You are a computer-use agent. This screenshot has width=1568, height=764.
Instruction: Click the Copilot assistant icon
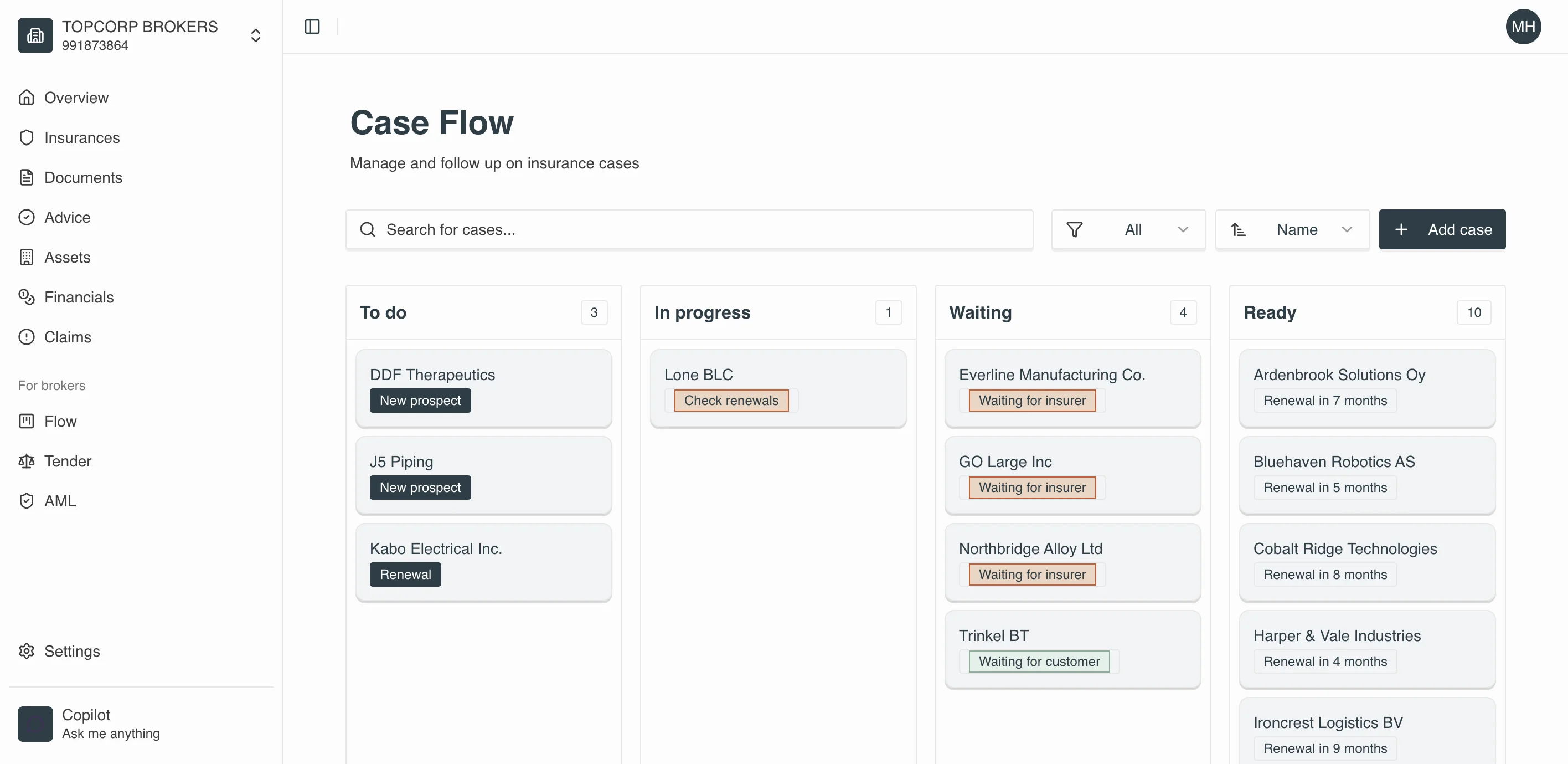(x=35, y=724)
